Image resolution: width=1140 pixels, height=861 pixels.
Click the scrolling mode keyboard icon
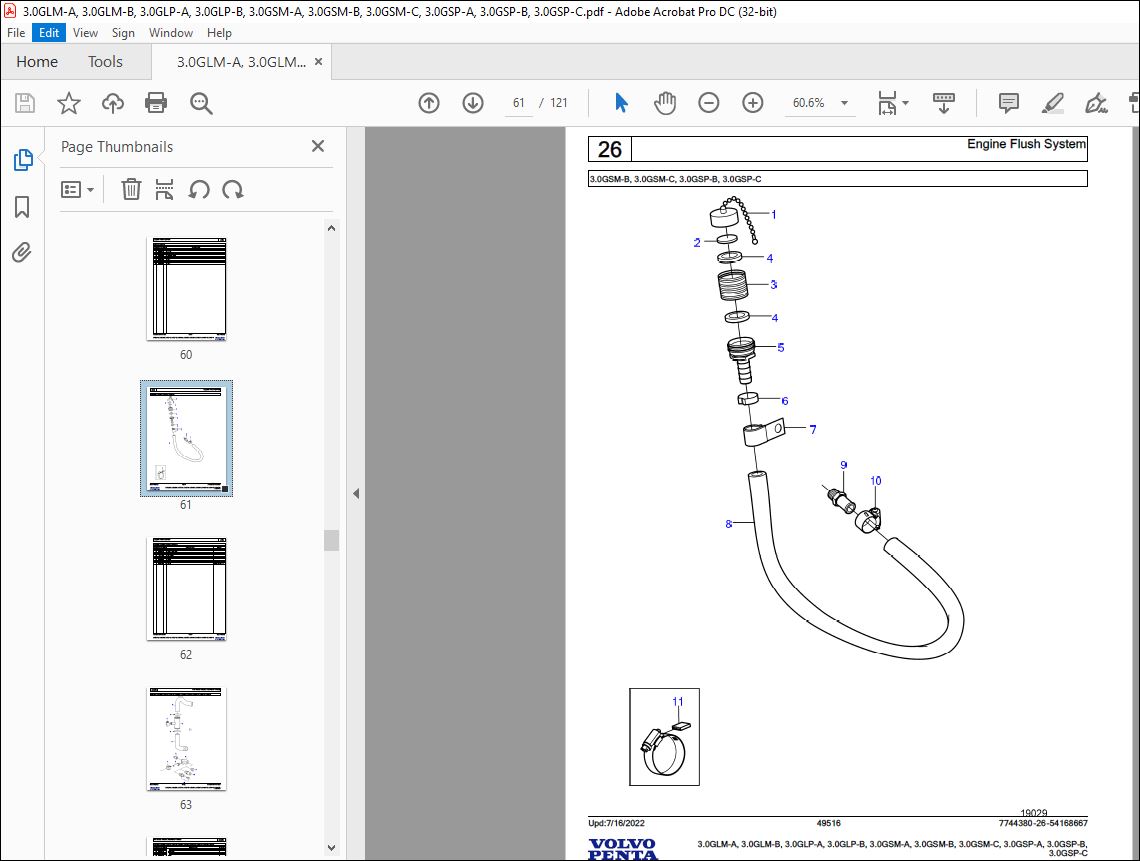[944, 103]
